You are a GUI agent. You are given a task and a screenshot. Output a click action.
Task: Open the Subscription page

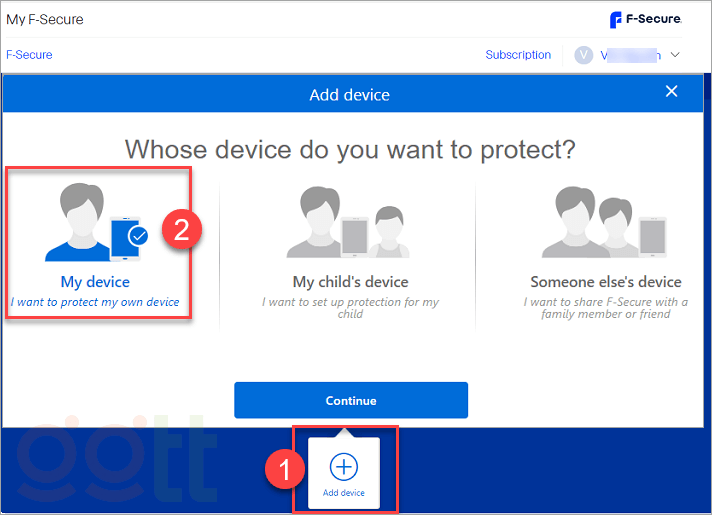pyautogui.click(x=518, y=55)
